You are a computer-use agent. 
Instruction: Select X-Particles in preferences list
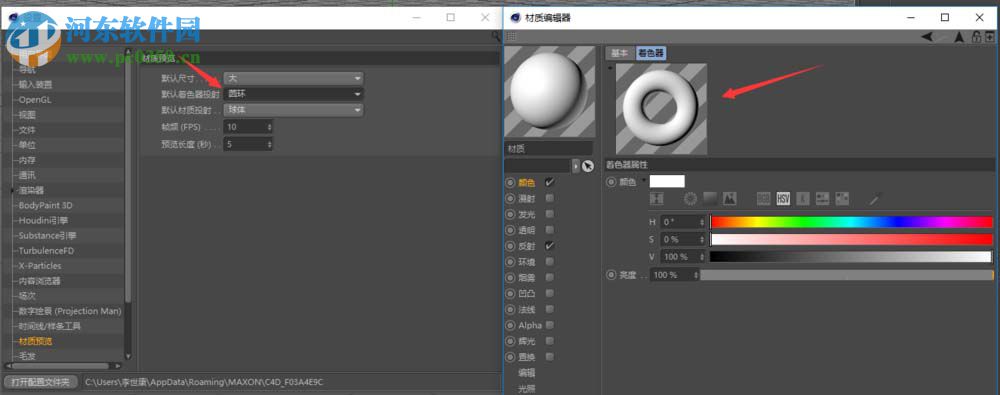pyautogui.click(x=40, y=265)
